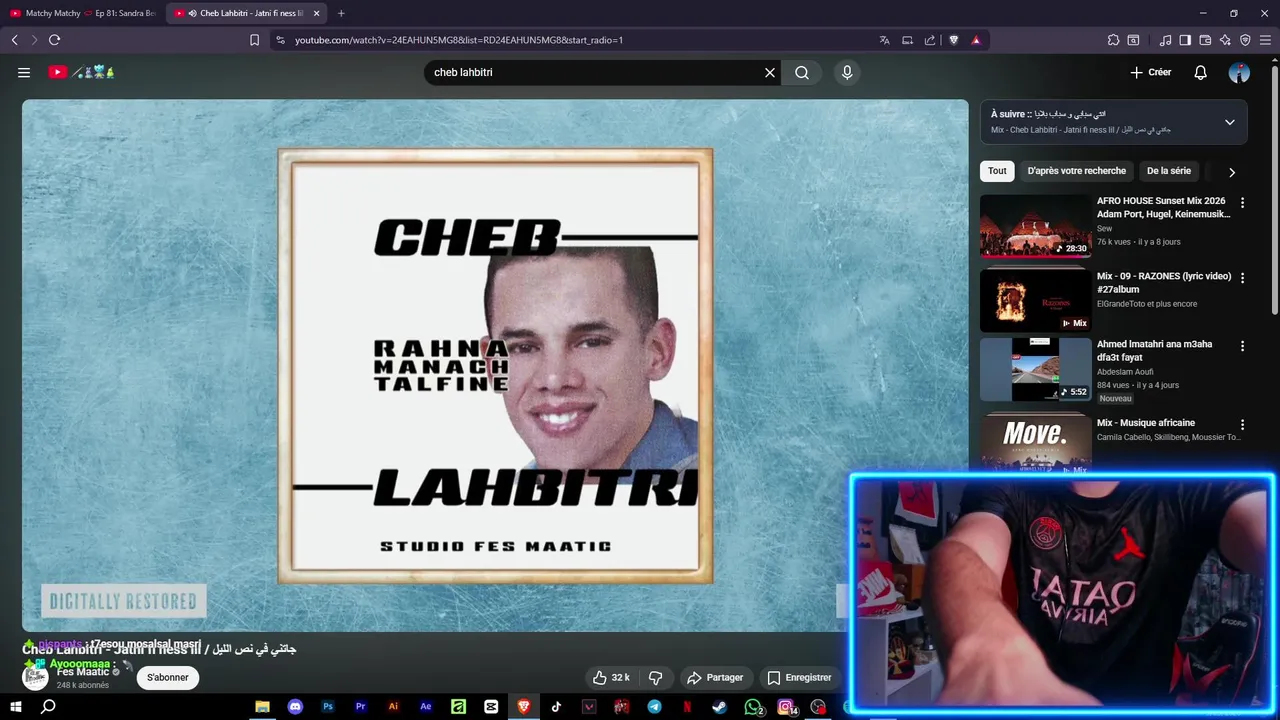This screenshot has height=720, width=1280.
Task: Clear the search field text
Action: tap(770, 72)
